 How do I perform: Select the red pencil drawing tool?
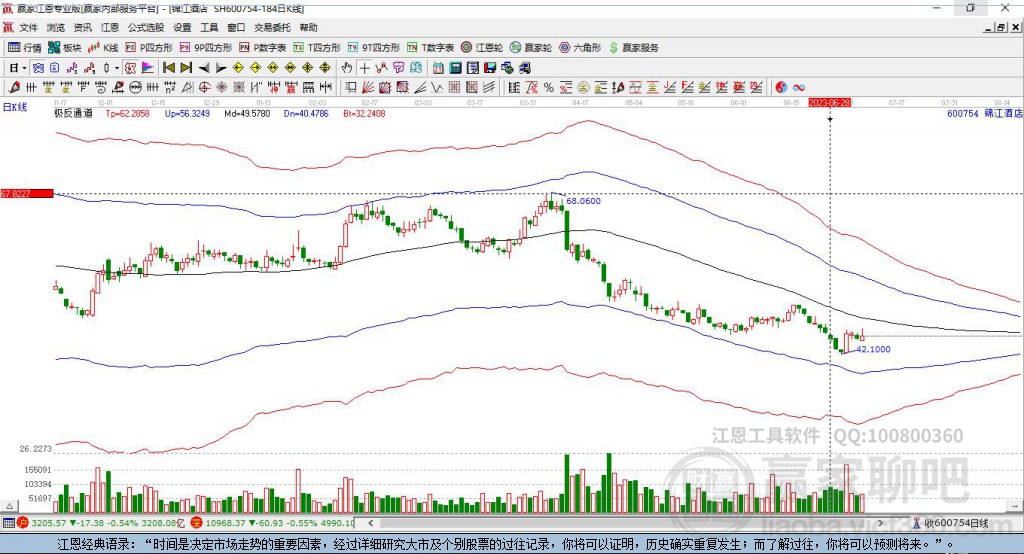pos(14,87)
